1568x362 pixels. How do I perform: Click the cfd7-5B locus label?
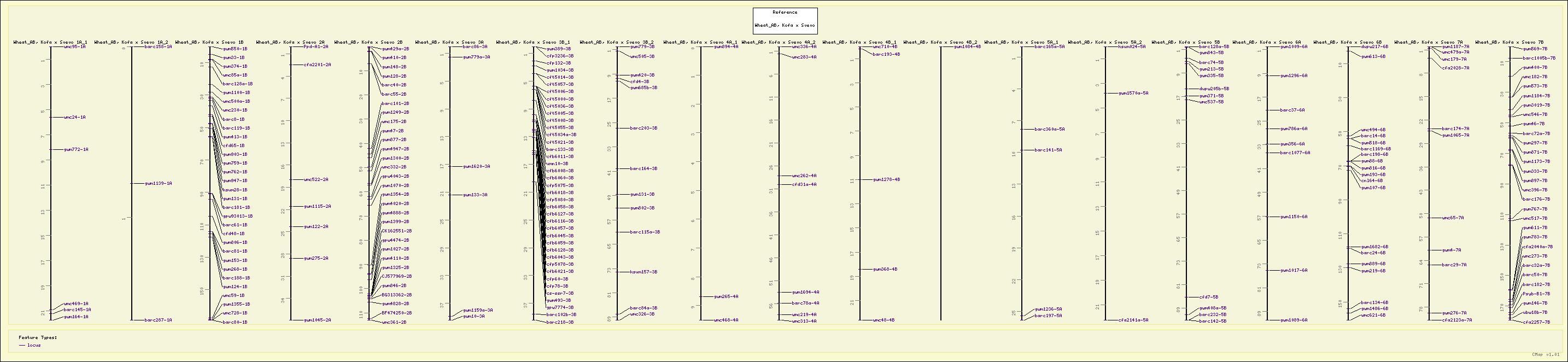[x=1208, y=297]
